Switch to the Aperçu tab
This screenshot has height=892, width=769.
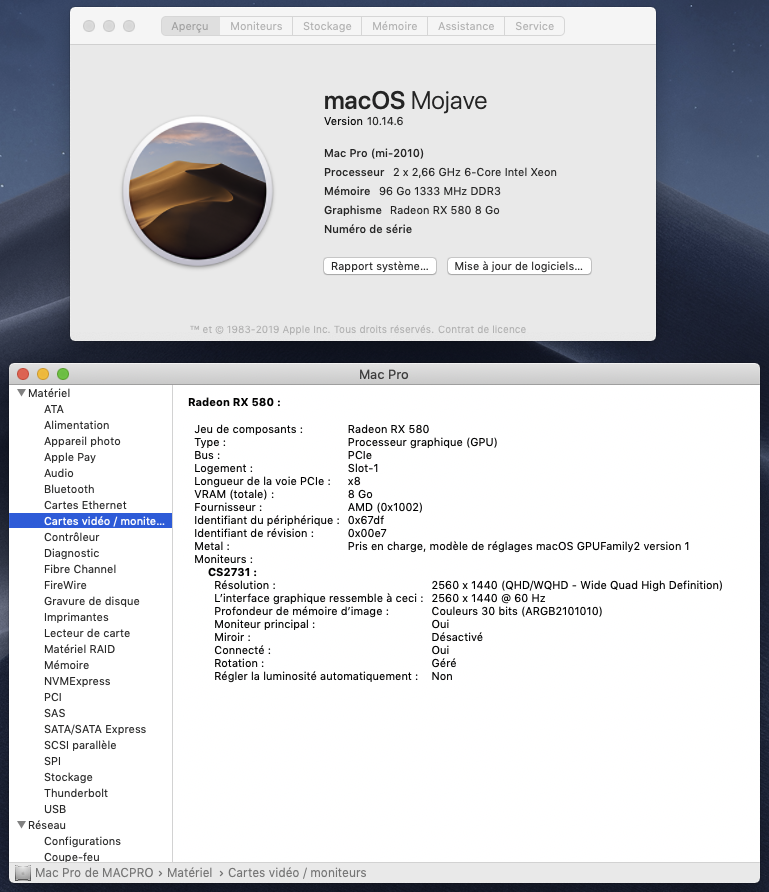[x=190, y=26]
